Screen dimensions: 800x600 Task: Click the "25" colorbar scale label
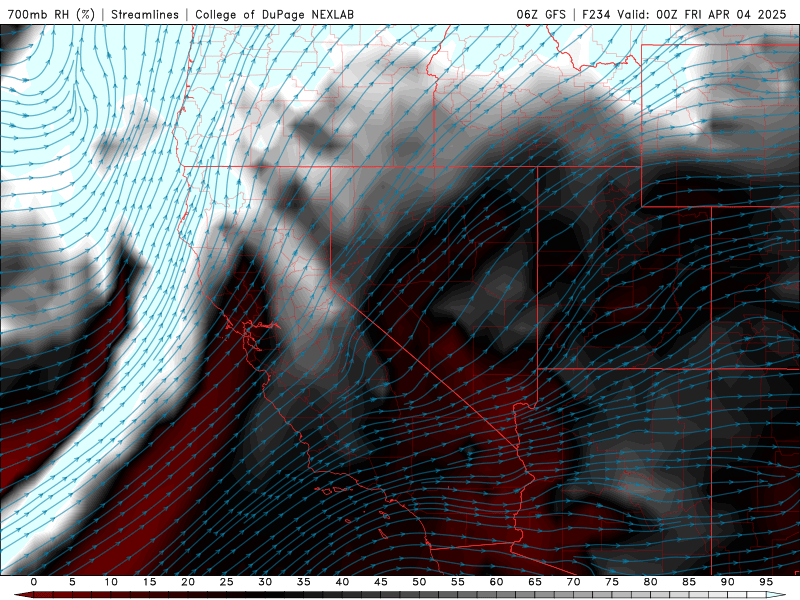(227, 582)
